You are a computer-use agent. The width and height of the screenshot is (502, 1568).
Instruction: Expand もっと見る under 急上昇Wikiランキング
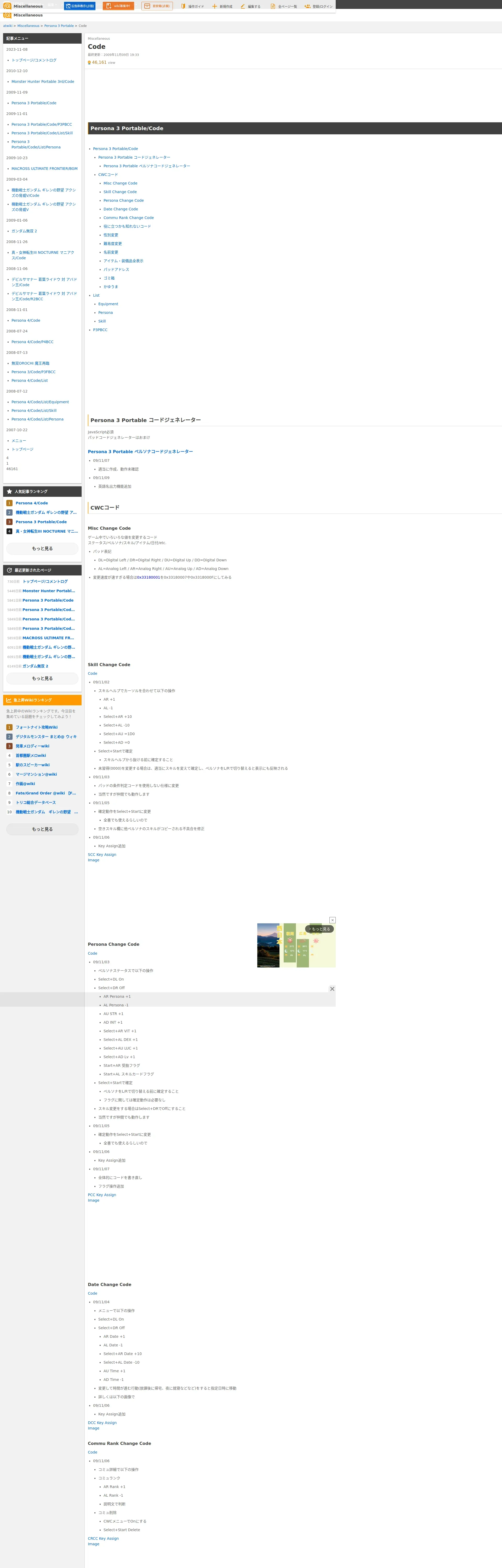point(42,829)
